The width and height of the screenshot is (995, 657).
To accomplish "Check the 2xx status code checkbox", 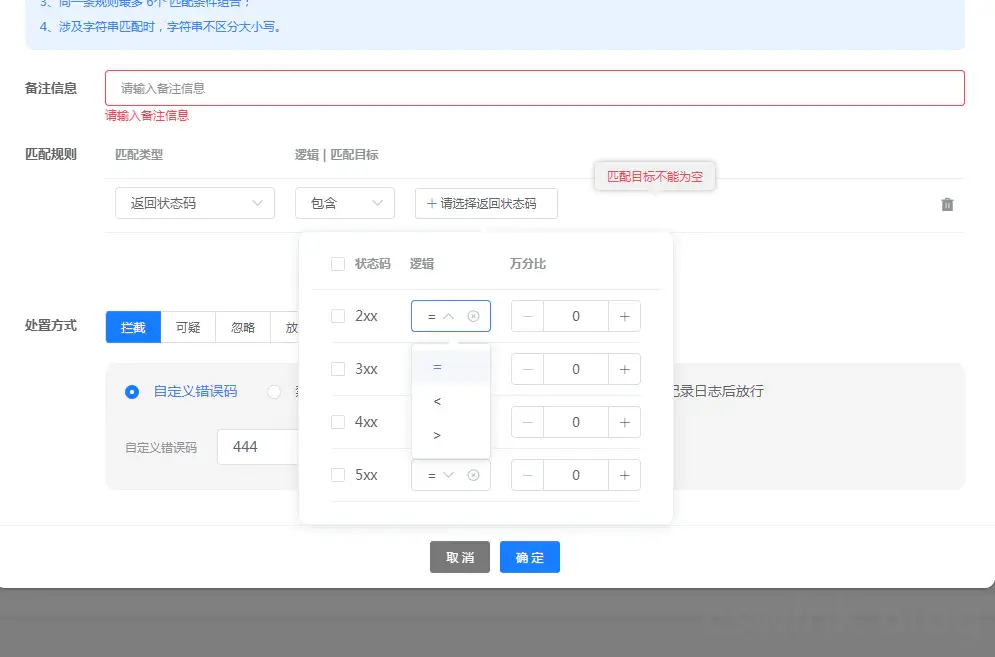I will (x=338, y=316).
